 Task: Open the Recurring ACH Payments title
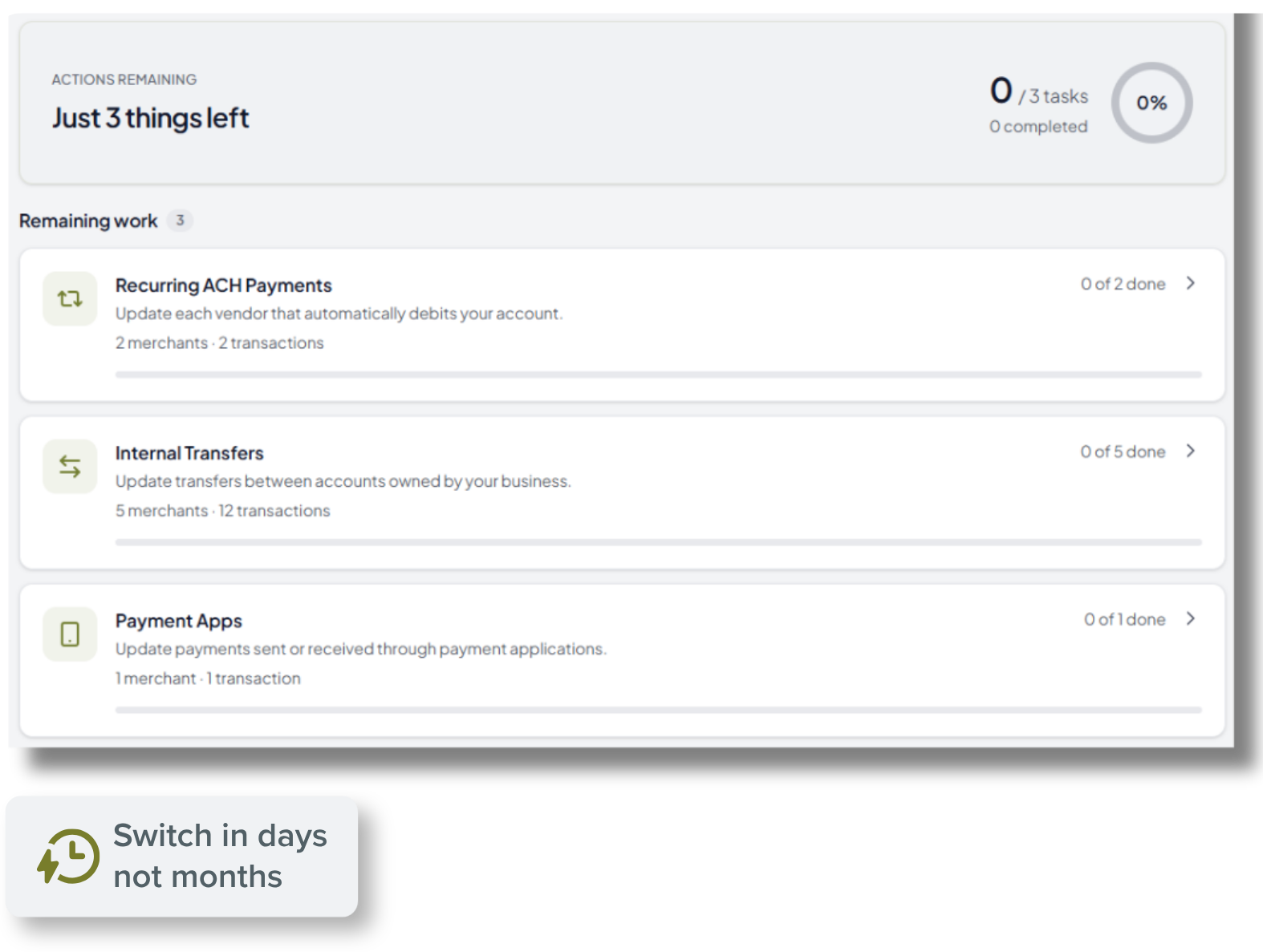pyautogui.click(x=223, y=286)
